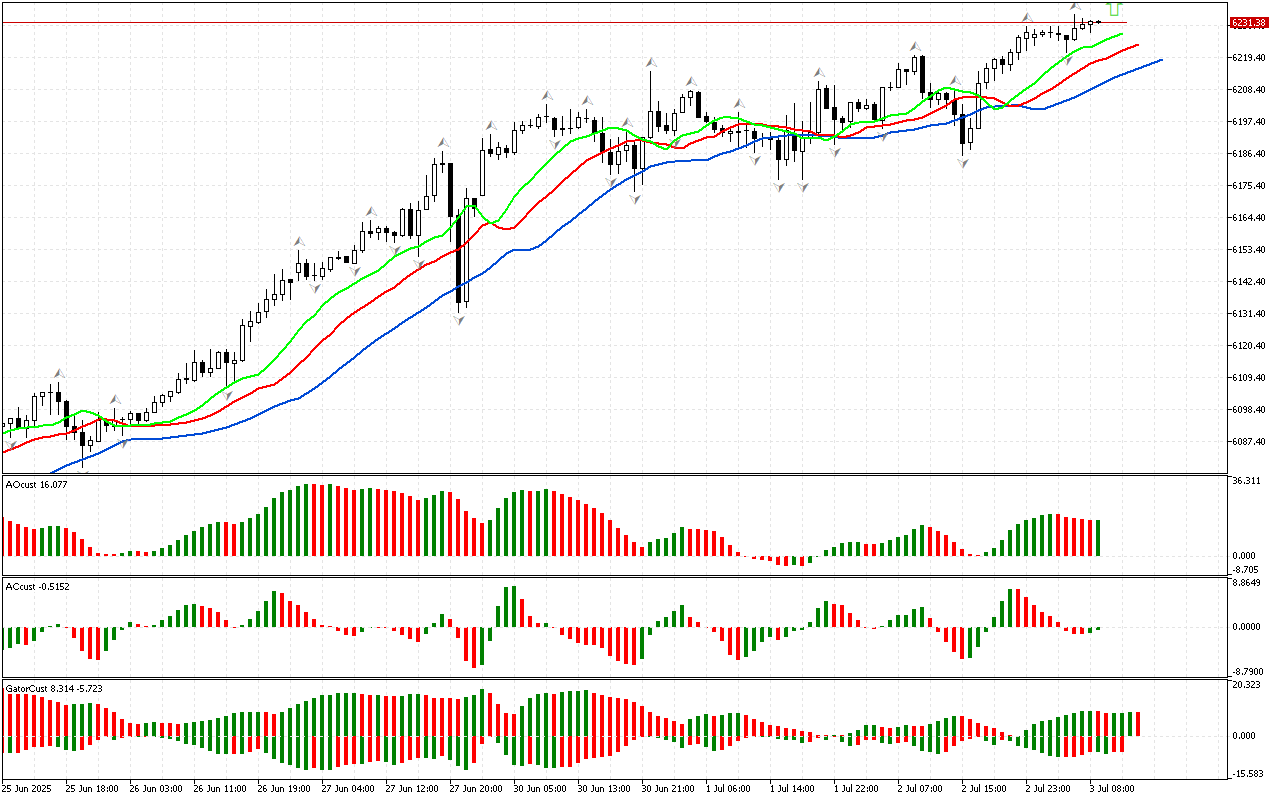
Task: Click the right end of the green lips line
Action: tap(1121, 34)
